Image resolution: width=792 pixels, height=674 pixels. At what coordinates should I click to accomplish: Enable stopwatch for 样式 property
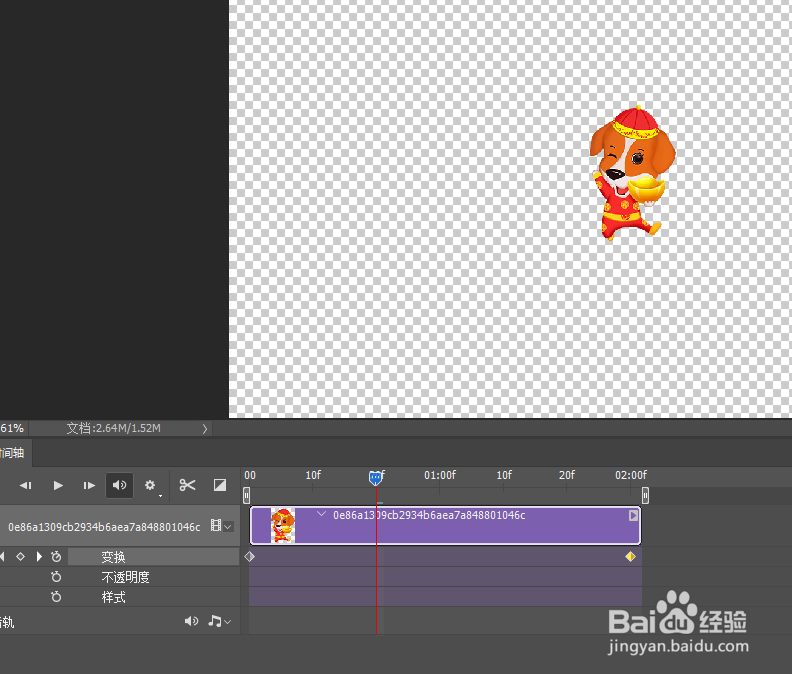(56, 597)
